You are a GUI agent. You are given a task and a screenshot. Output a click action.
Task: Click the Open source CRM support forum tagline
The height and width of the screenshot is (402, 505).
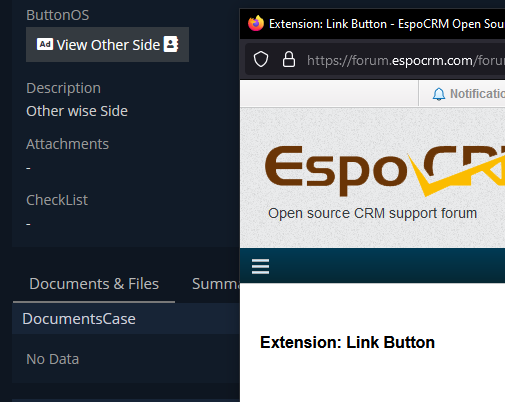pos(372,213)
